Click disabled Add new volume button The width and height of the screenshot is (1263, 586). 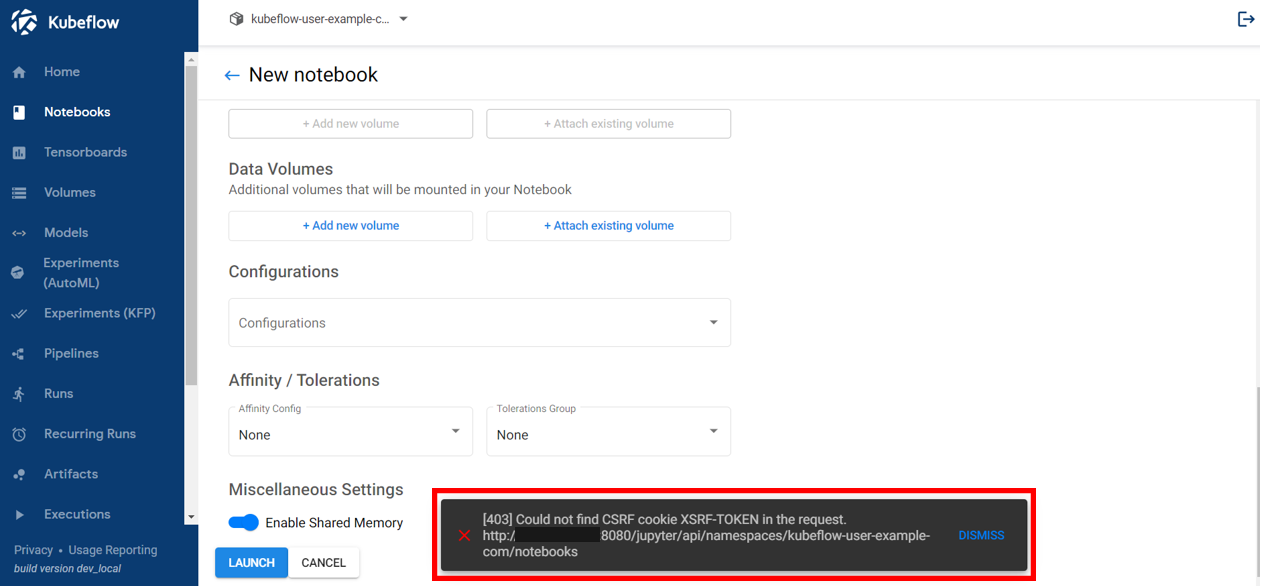point(350,124)
